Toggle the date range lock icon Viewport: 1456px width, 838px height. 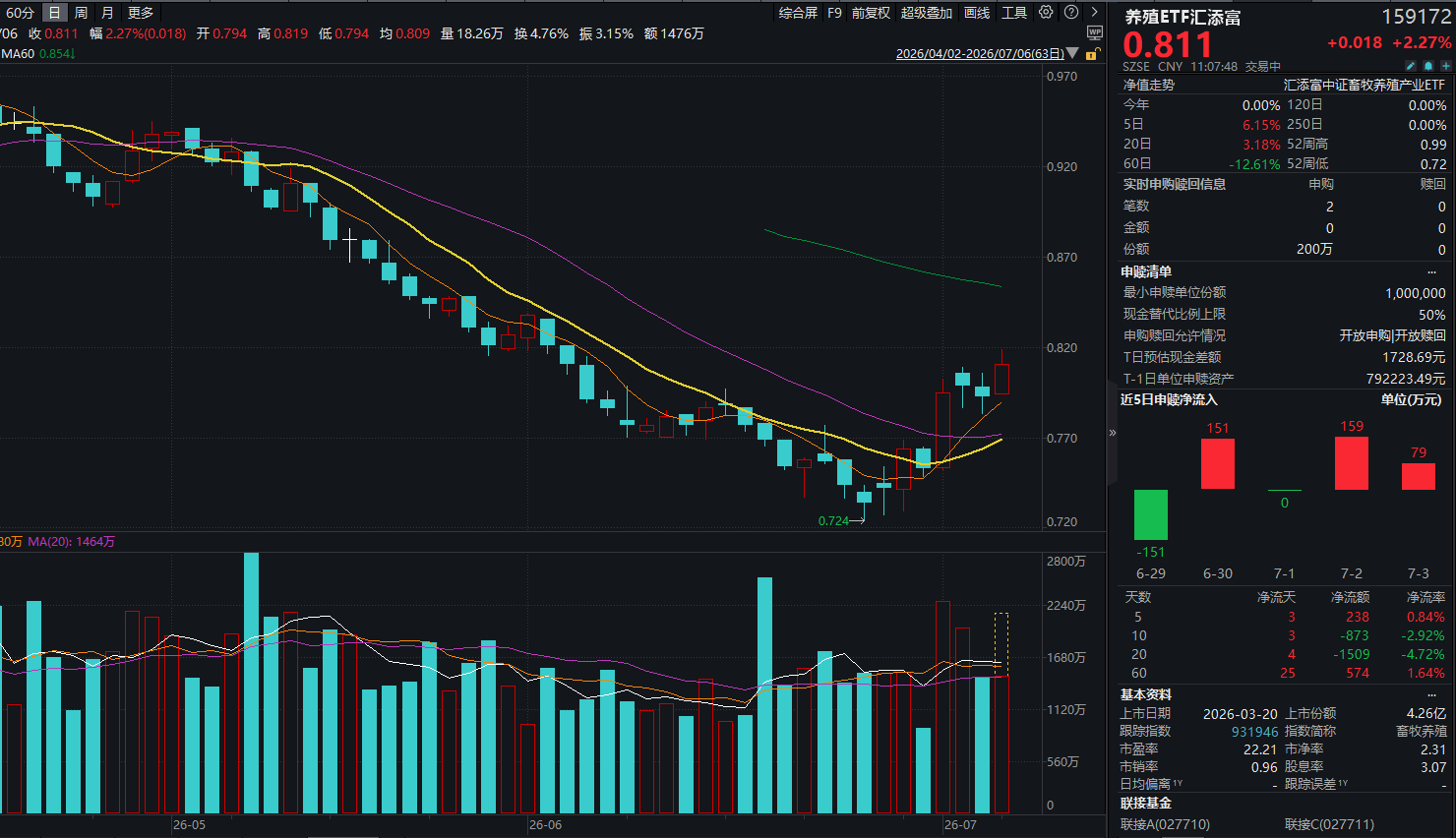pyautogui.click(x=1091, y=54)
